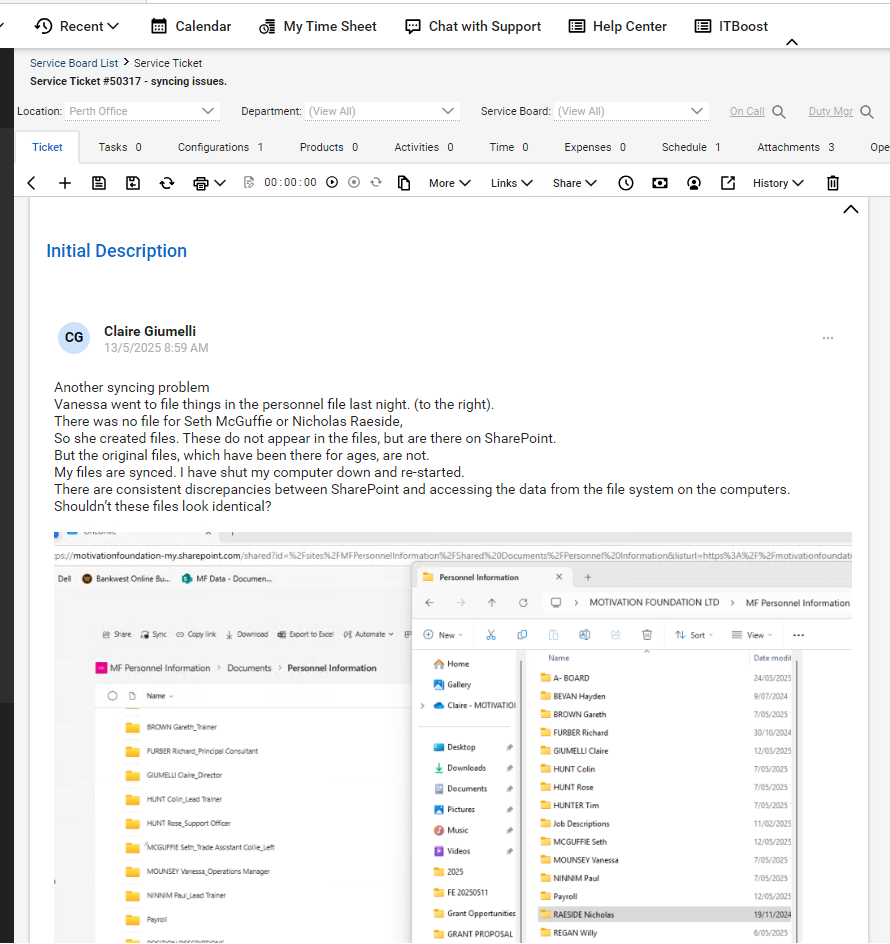Click the CG avatar of Claire Giumelli
Image resolution: width=890 pixels, height=944 pixels.
74,338
